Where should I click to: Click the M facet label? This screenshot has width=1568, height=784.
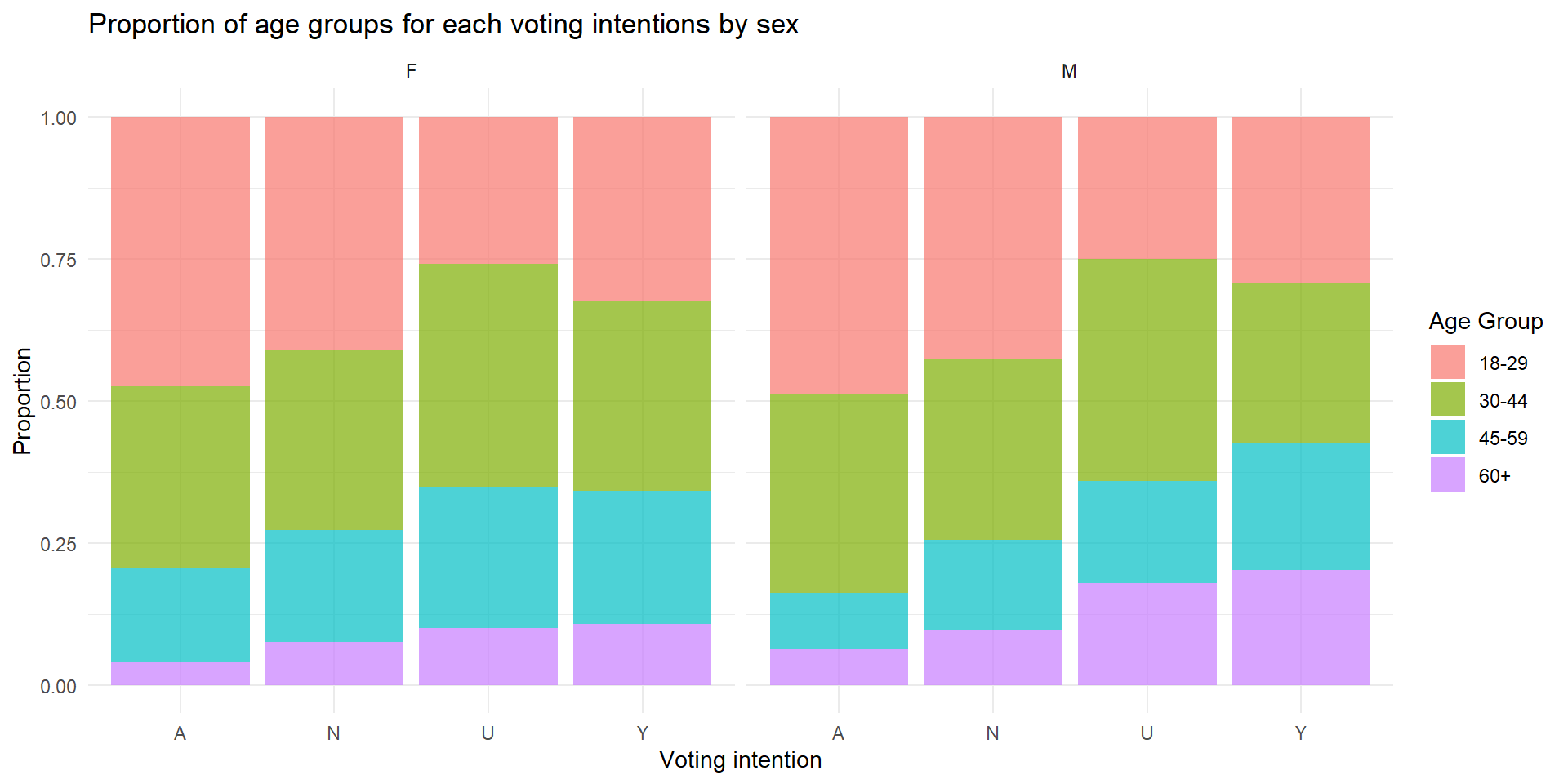(x=1068, y=72)
